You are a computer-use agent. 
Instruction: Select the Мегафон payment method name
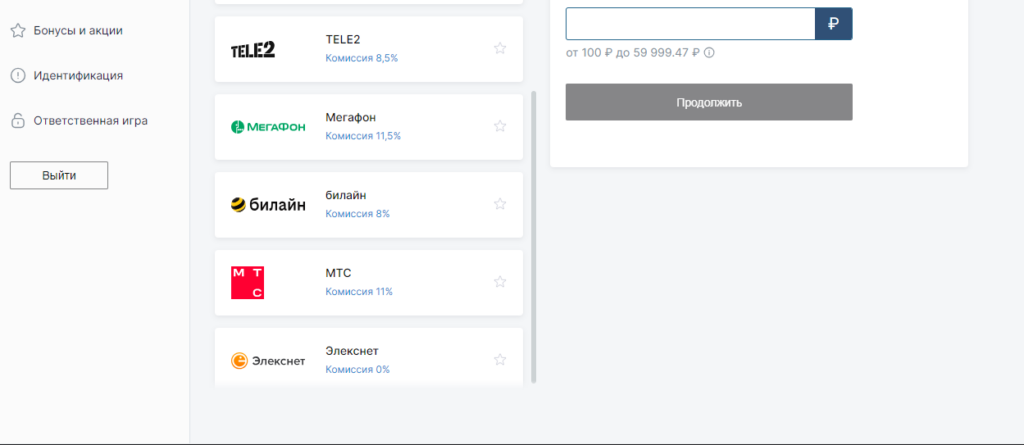351,118
